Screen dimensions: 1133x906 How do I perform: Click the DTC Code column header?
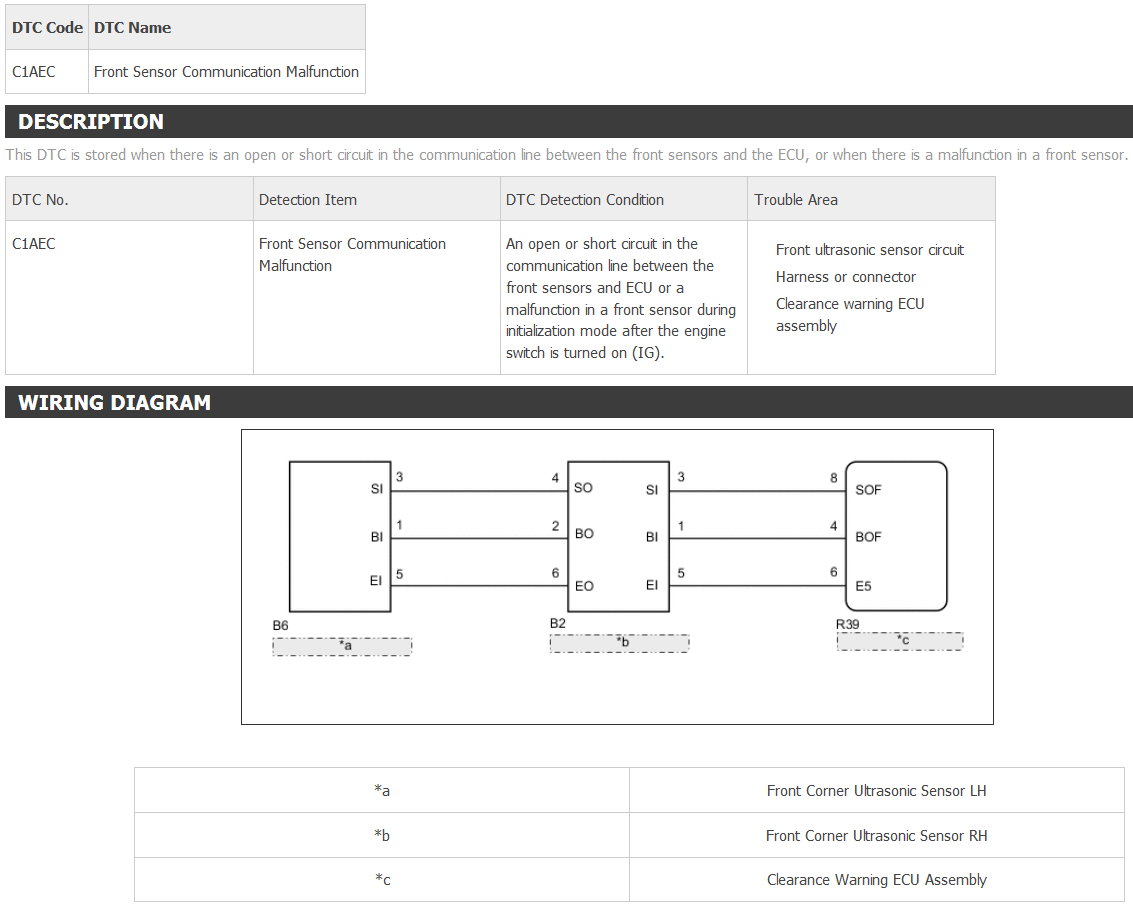[x=47, y=27]
